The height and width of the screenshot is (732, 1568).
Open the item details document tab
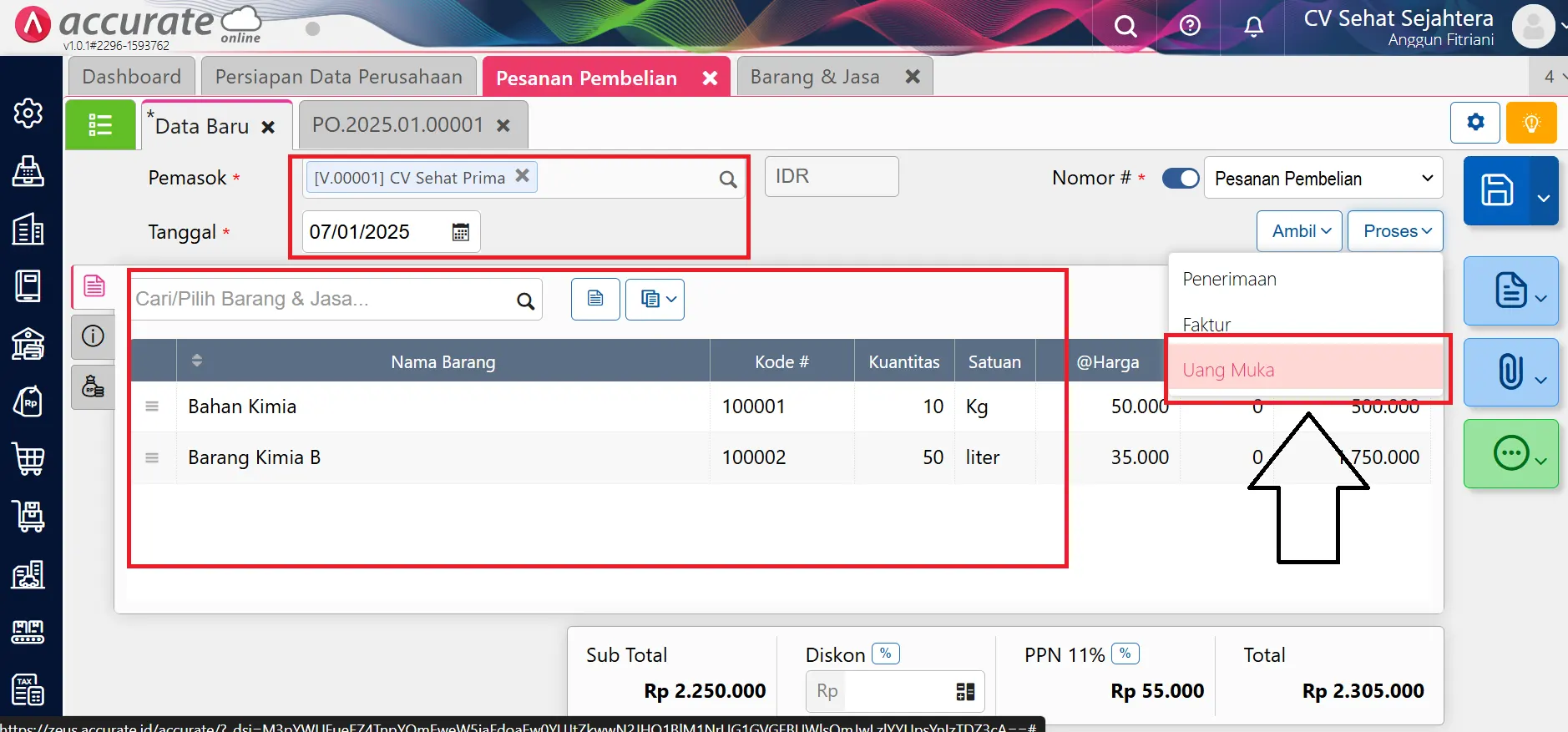94,286
